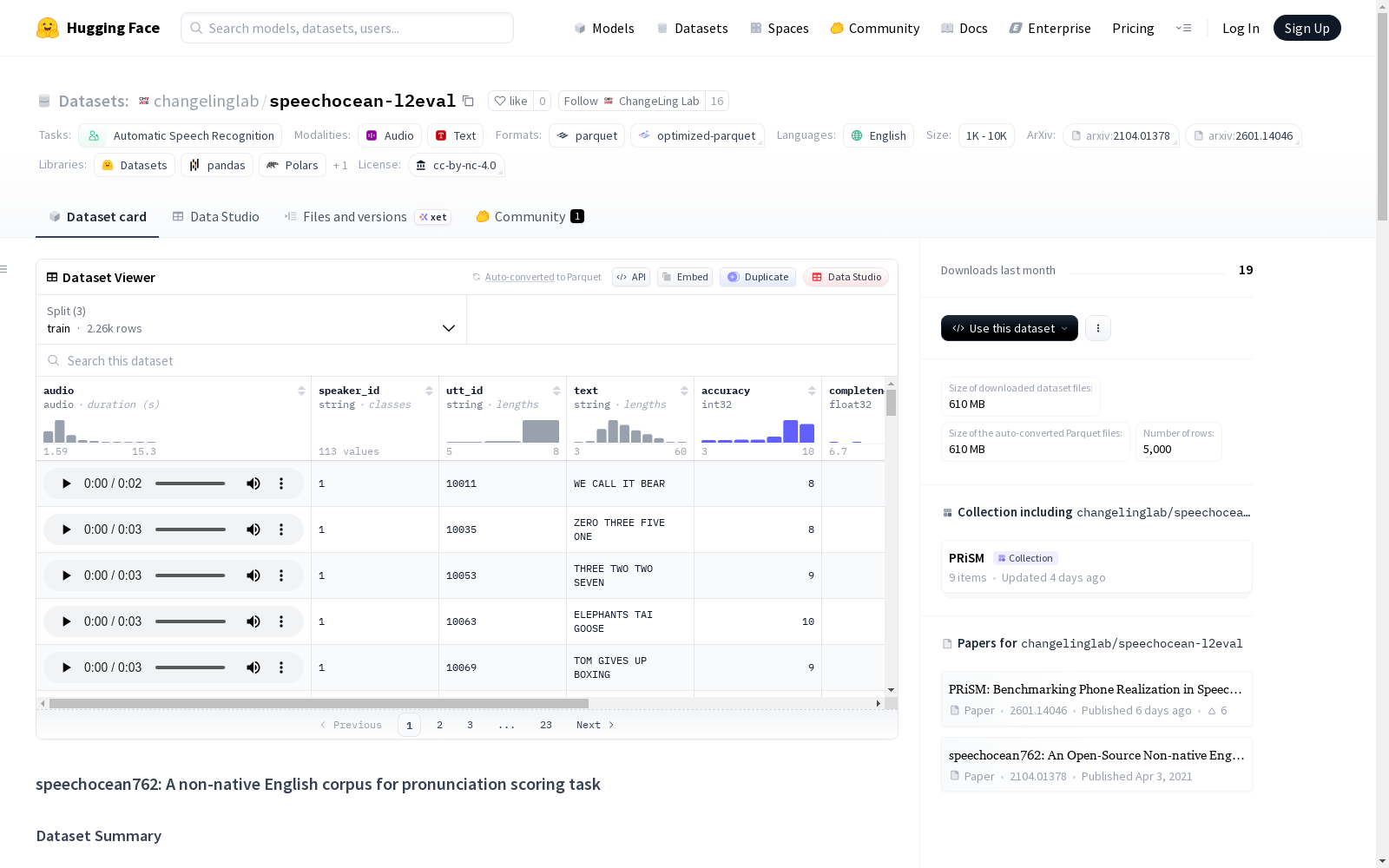Click the Hugging Face logo
This screenshot has height=868, width=1389.
pyautogui.click(x=98, y=28)
